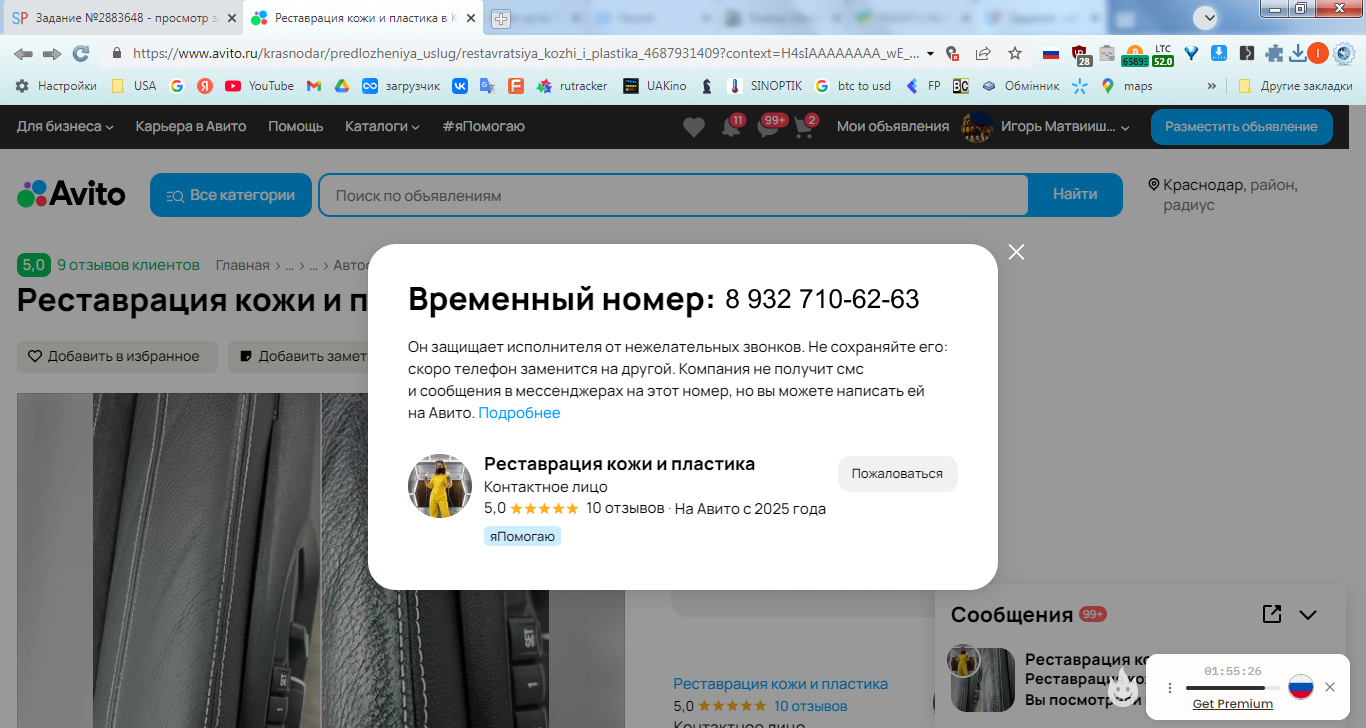Go back in the browser
Viewport: 1366px width, 728px height.
pos(23,53)
